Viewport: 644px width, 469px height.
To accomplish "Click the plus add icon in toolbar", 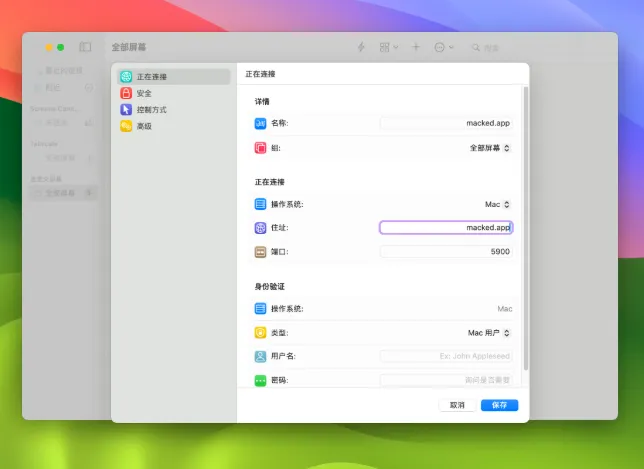I will (x=416, y=47).
